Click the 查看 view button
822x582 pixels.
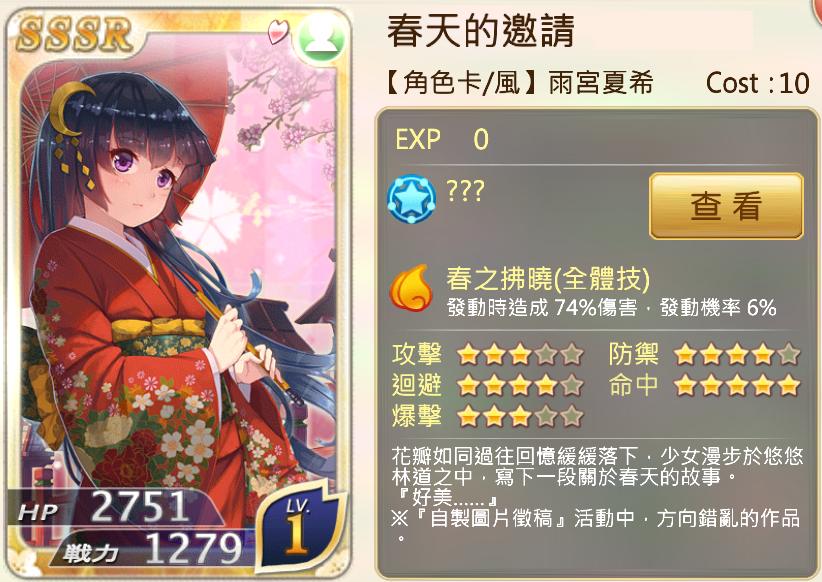point(726,206)
